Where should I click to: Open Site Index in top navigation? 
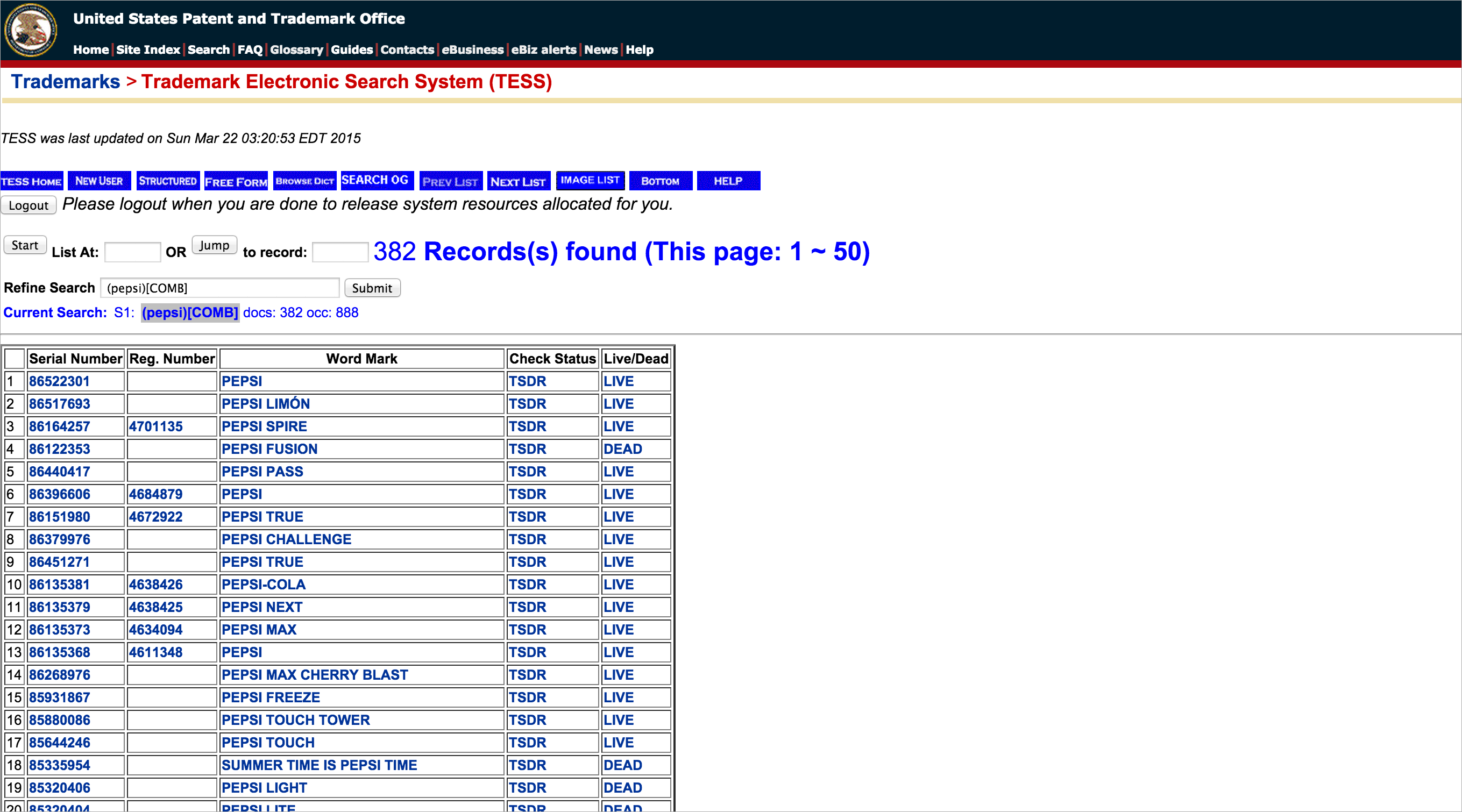pos(148,50)
